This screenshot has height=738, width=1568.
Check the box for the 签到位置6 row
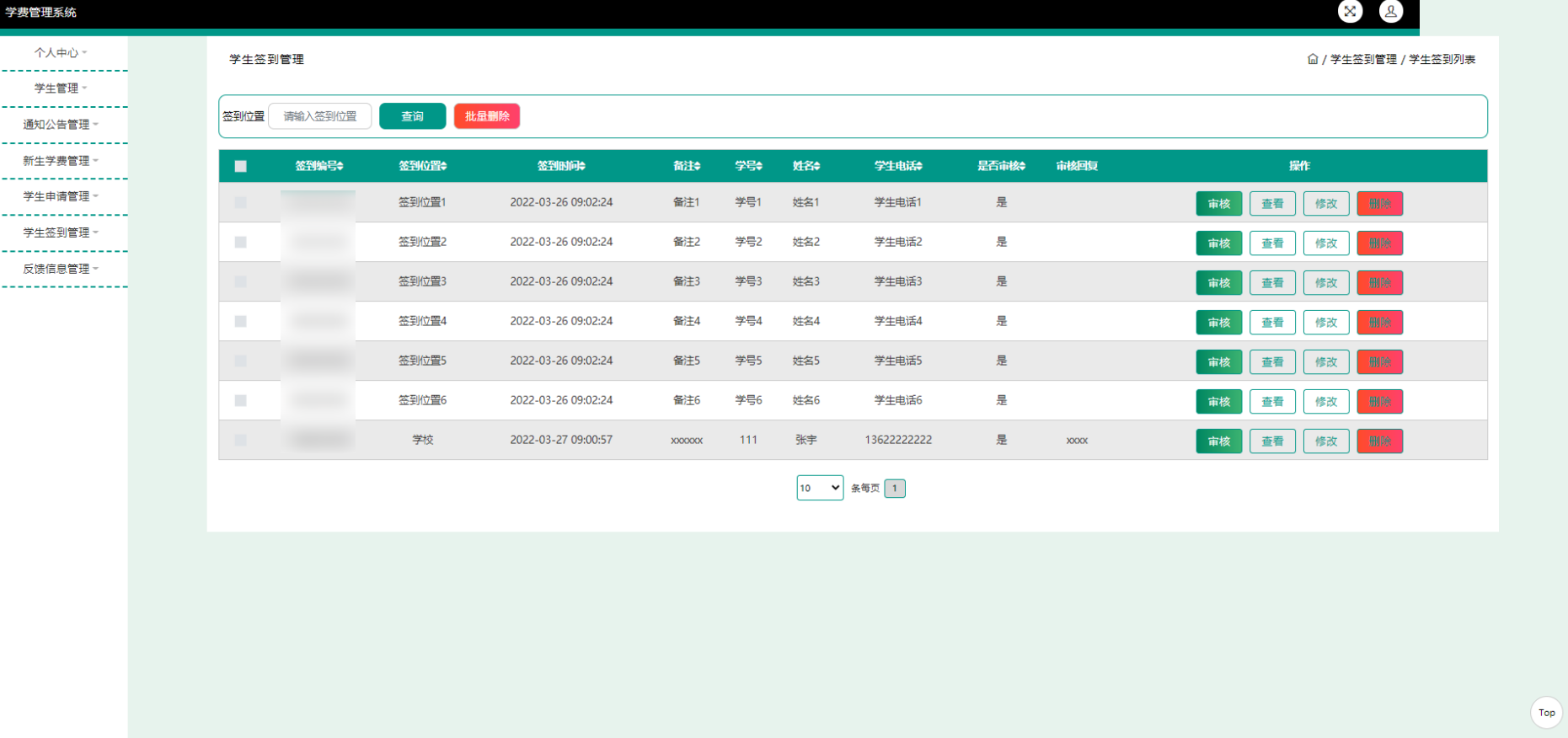click(241, 400)
